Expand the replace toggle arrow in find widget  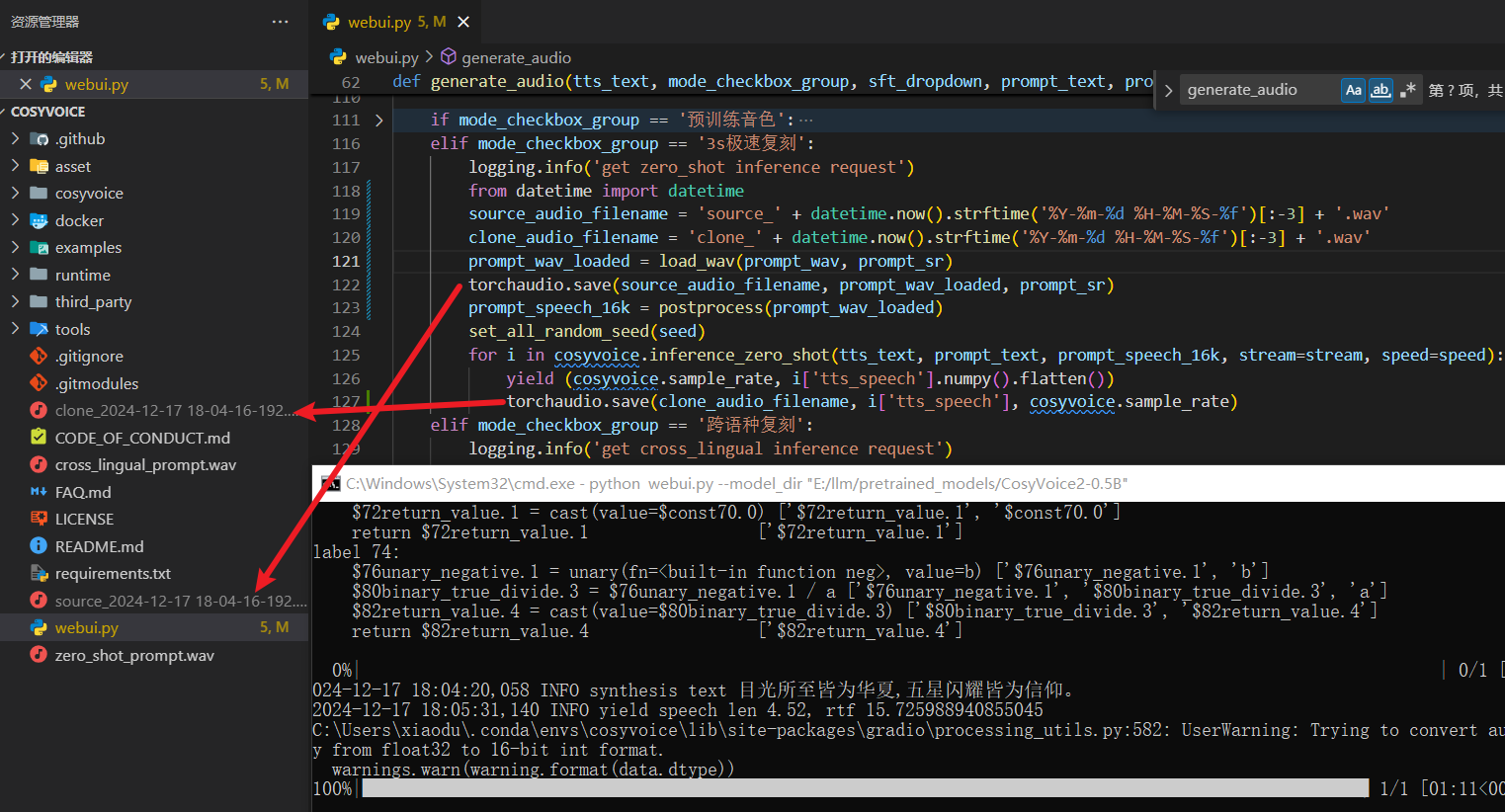pos(1168,90)
